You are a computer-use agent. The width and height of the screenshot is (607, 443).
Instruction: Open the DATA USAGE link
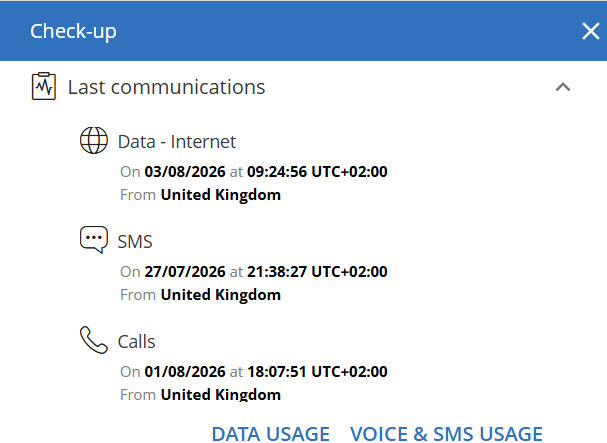(271, 434)
